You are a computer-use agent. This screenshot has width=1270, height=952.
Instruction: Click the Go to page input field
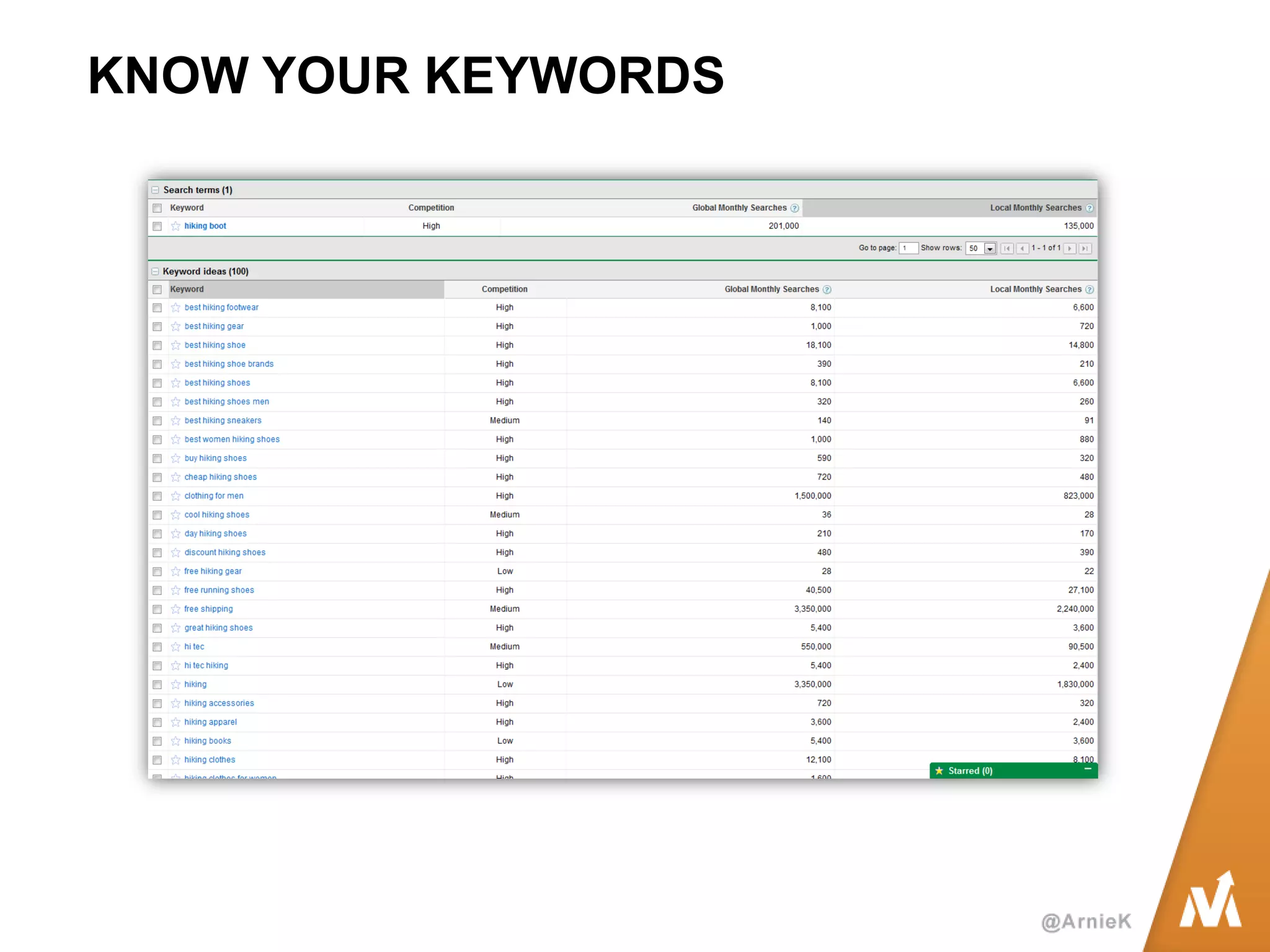(x=908, y=249)
